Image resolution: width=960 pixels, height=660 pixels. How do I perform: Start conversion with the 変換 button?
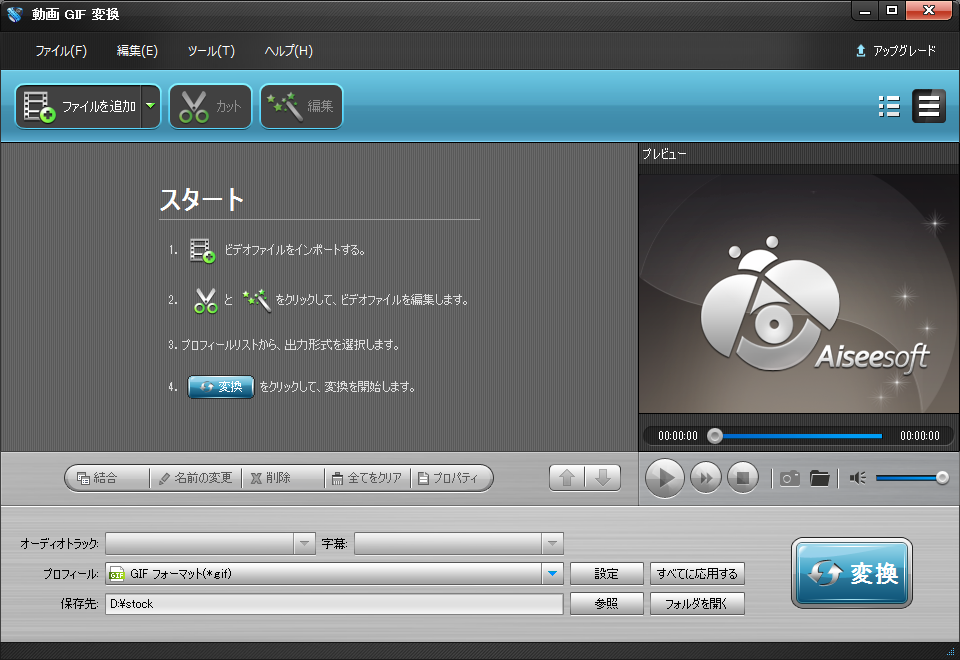(851, 574)
